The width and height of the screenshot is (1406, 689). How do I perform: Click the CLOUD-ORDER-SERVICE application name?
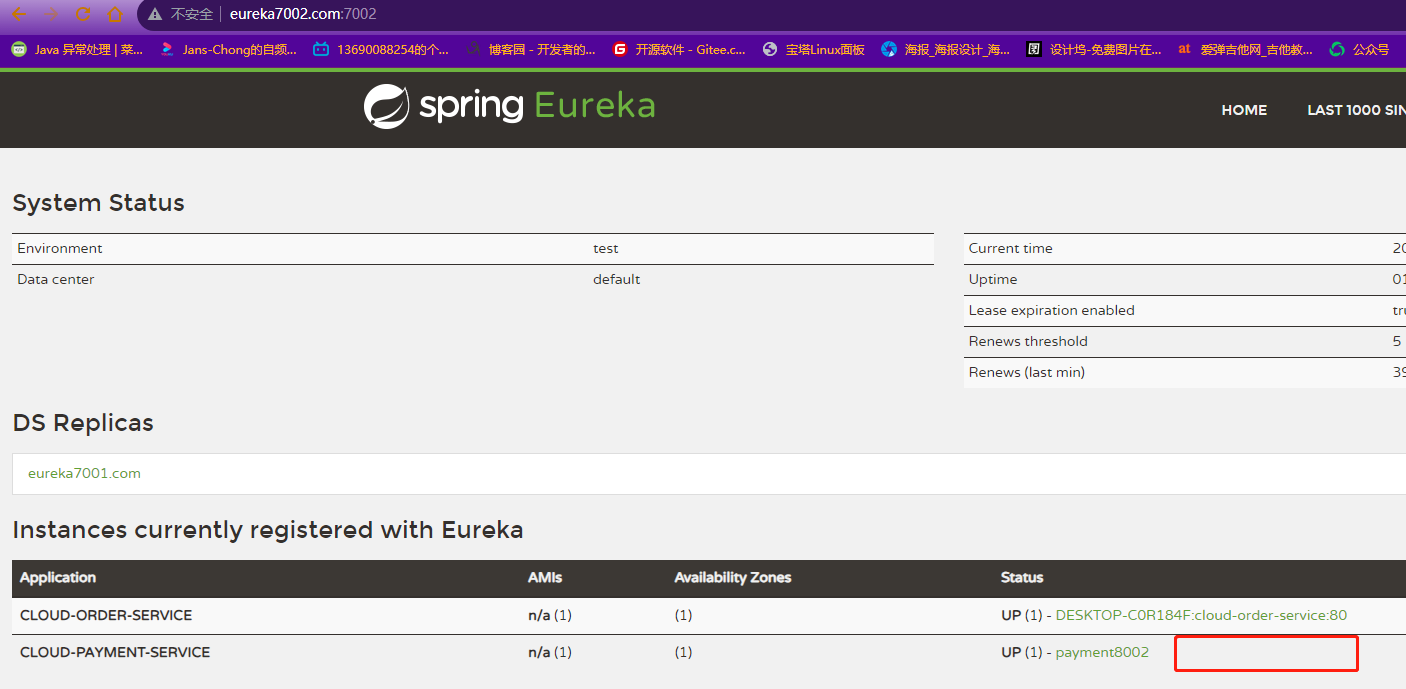106,615
